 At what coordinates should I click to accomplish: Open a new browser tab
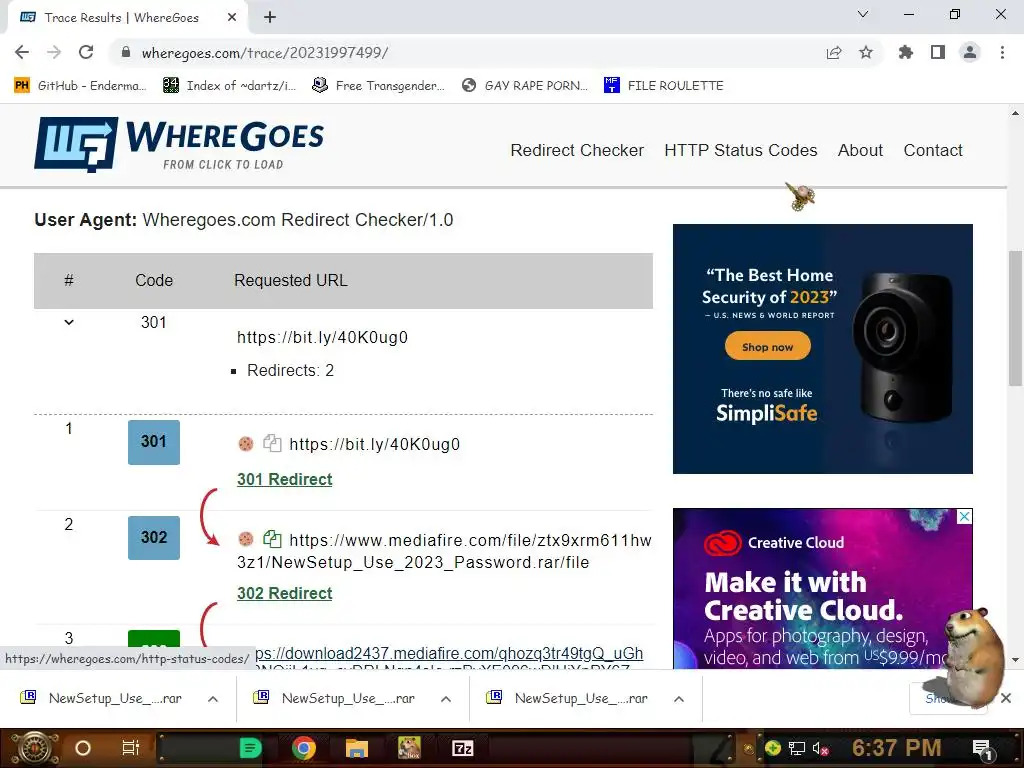(x=270, y=18)
